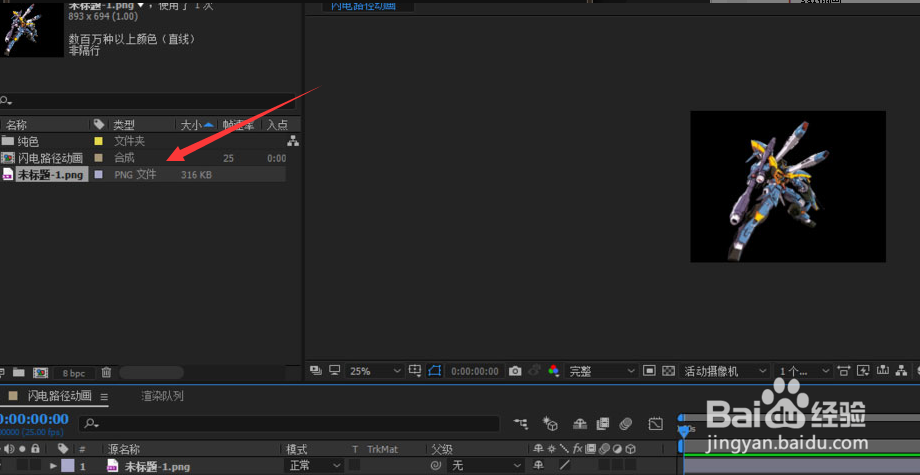The height and width of the screenshot is (475, 920).
Task: Switch to the 渲染队列 tab
Action: [x=163, y=396]
